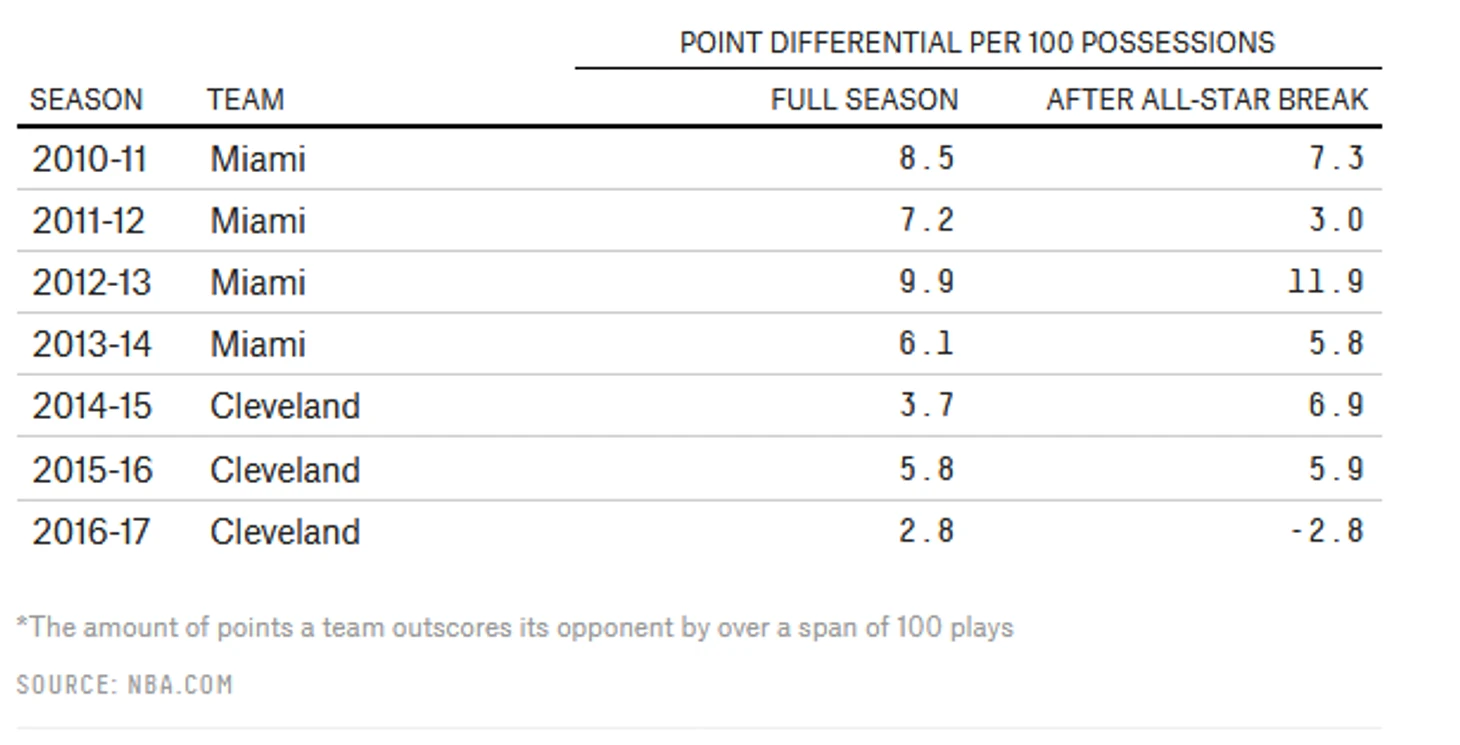Click the footnote about points outscored
The height and width of the screenshot is (745, 1460).
tap(515, 628)
